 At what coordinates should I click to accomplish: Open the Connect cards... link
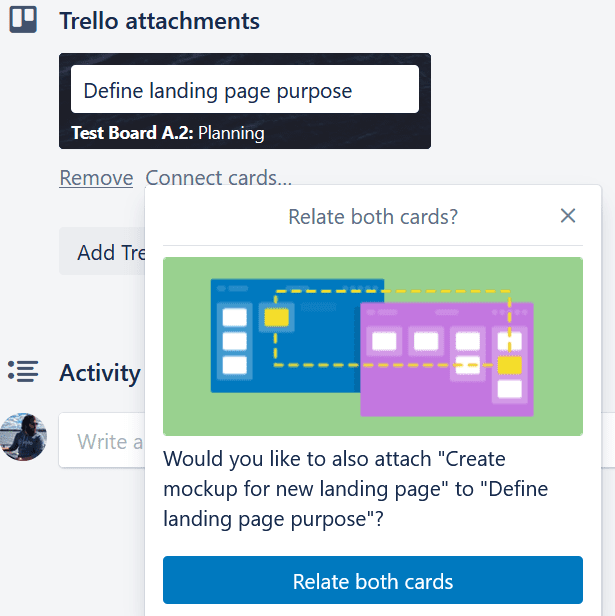click(x=218, y=178)
